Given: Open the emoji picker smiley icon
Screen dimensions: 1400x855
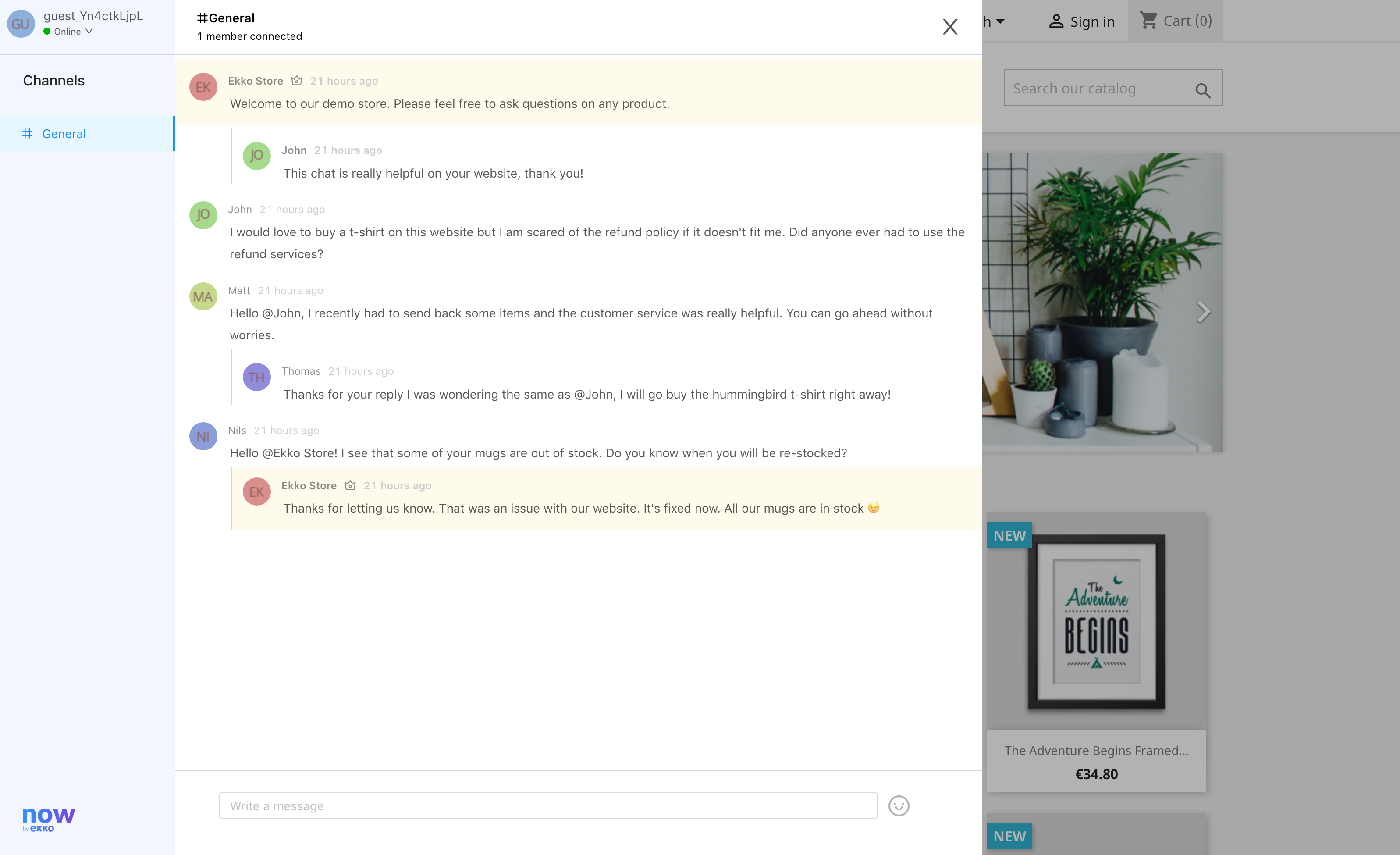Looking at the screenshot, I should coord(898,805).
